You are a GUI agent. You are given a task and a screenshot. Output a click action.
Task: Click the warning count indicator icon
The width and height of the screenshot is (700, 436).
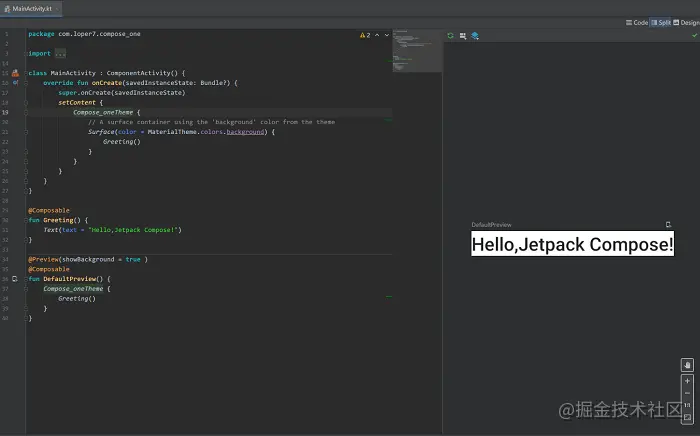click(365, 35)
